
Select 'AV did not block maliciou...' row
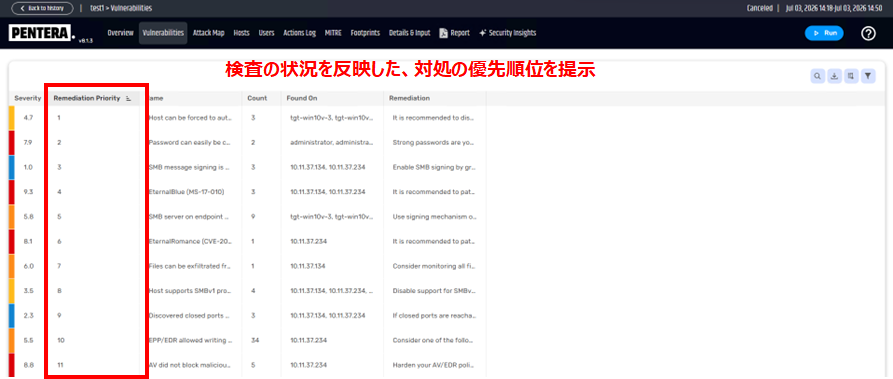pyautogui.click(x=189, y=365)
